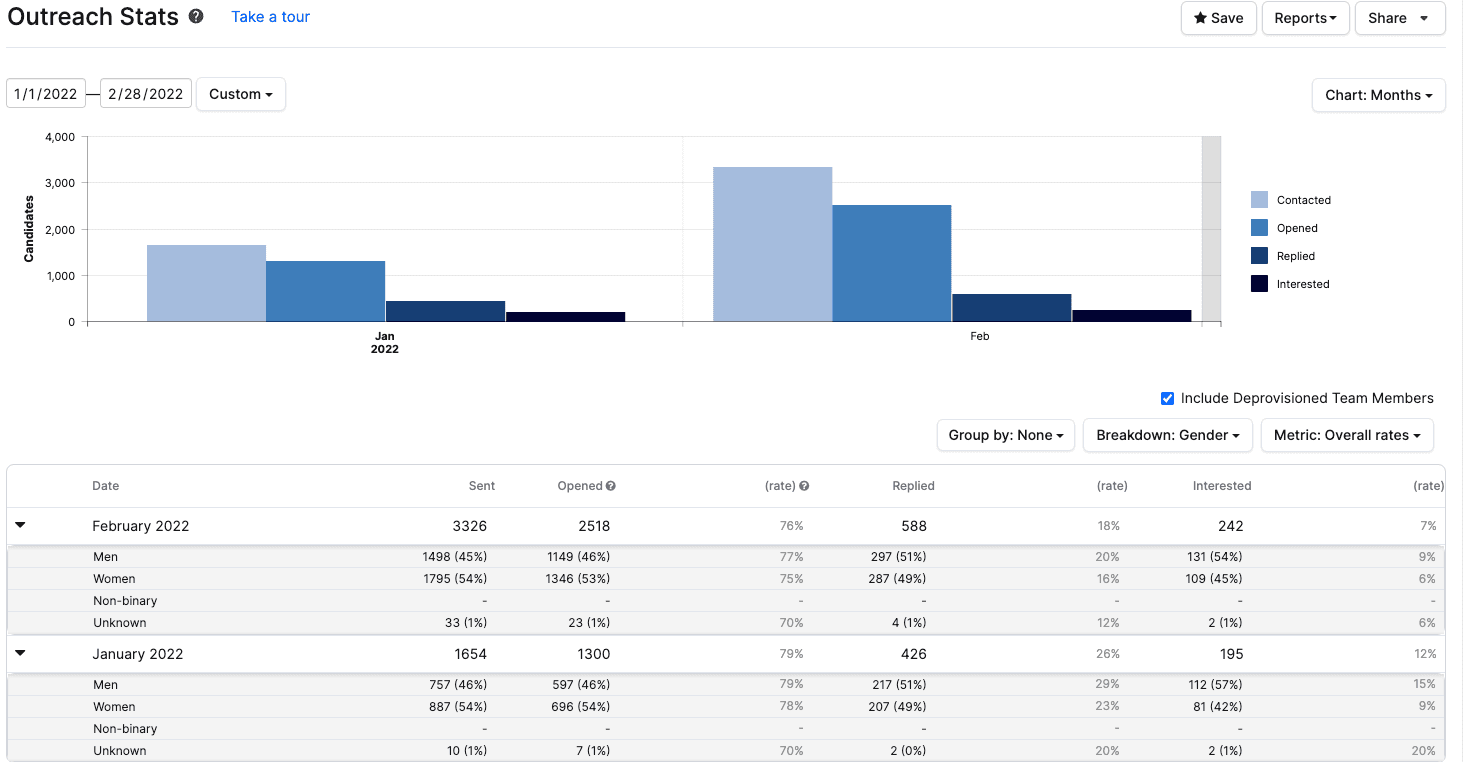Open the Group by: None menu
1463x762 pixels.
click(x=1005, y=435)
